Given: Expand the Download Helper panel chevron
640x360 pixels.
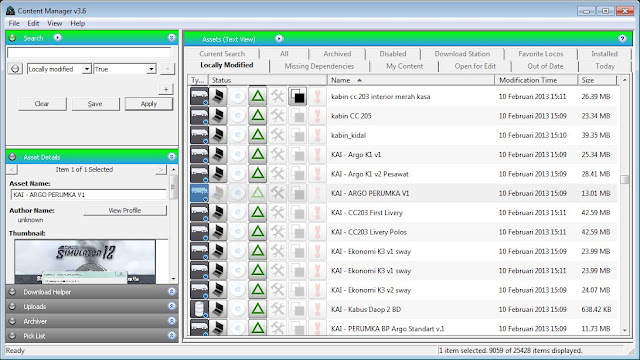Looking at the screenshot, I should click(x=171, y=291).
